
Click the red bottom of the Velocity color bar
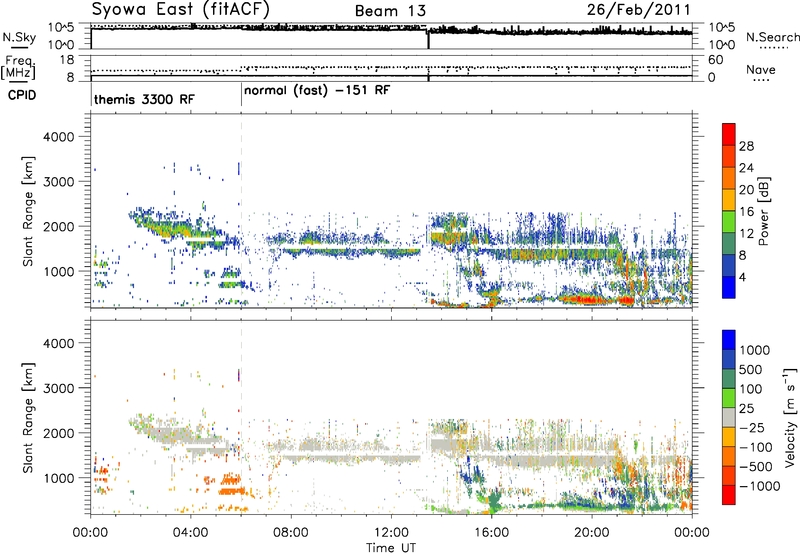pyautogui.click(x=729, y=495)
